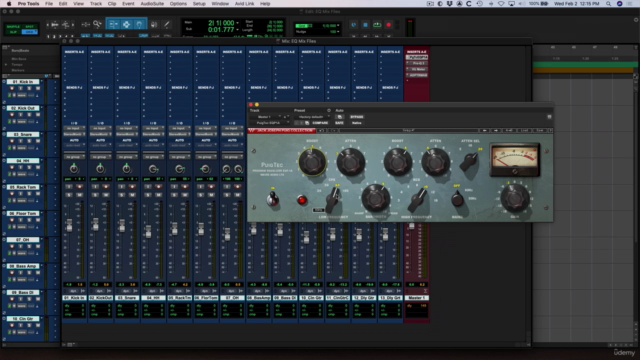This screenshot has height=360, width=640.
Task: Open the factory default preset dropdown
Action: pos(313,117)
